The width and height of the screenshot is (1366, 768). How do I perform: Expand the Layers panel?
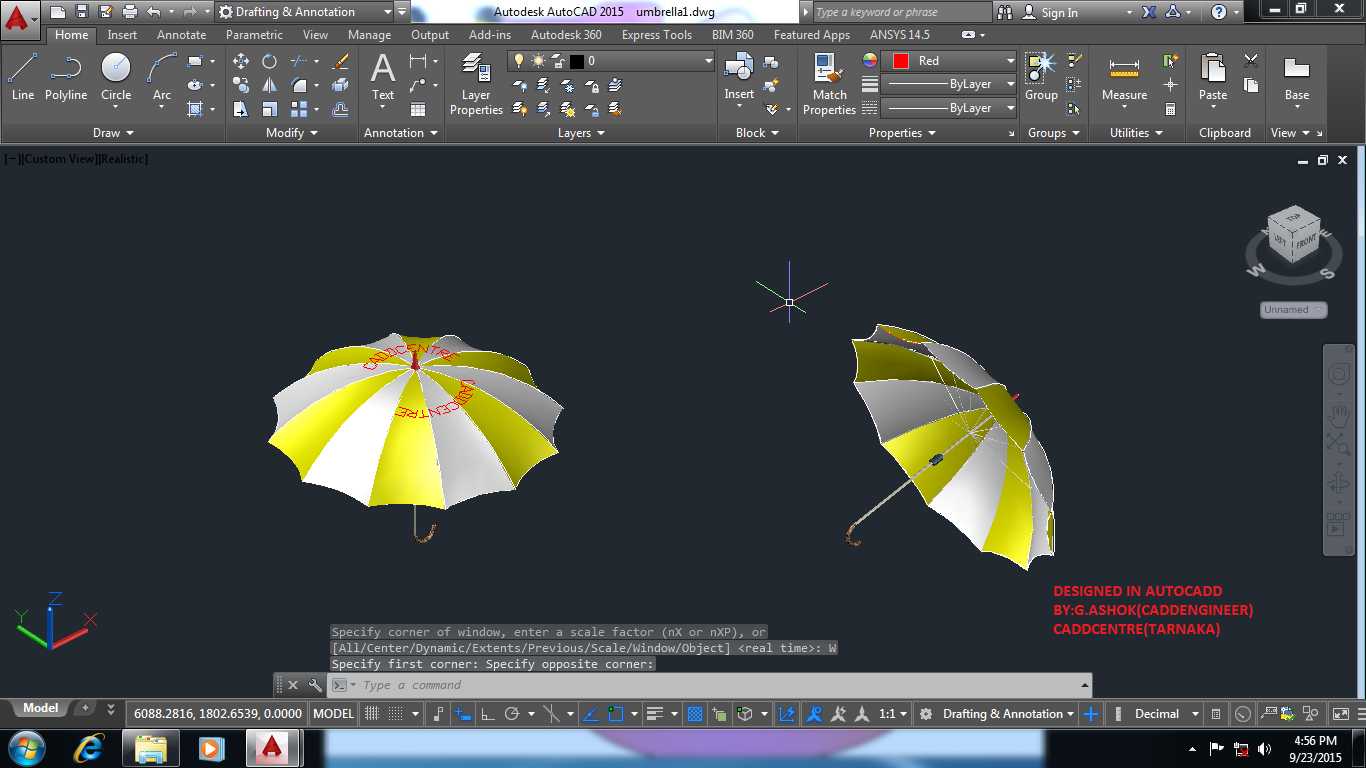coord(581,133)
